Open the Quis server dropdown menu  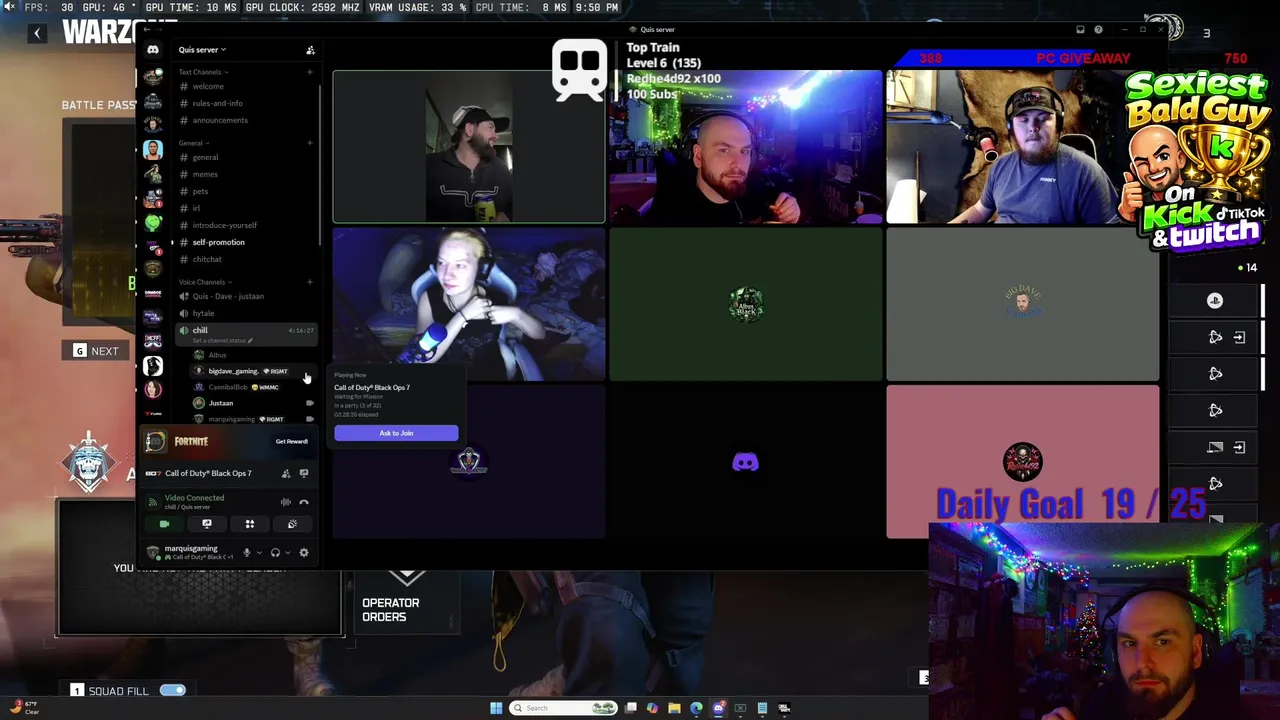point(202,50)
